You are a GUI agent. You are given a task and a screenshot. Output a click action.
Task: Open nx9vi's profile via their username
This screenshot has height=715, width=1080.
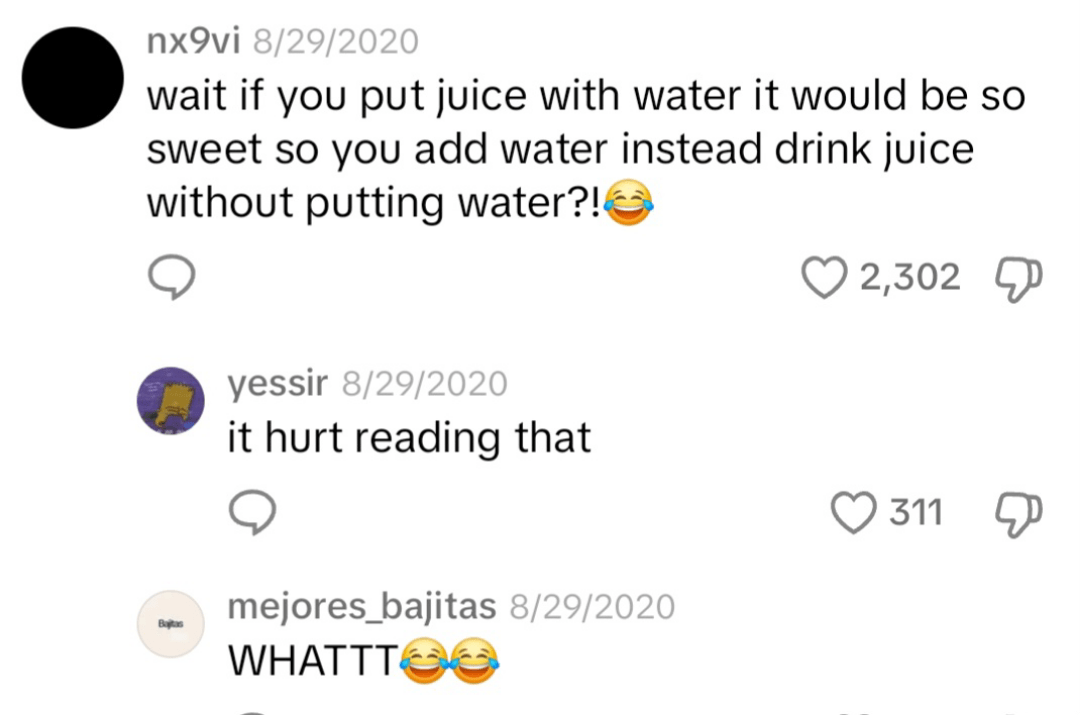[x=193, y=41]
